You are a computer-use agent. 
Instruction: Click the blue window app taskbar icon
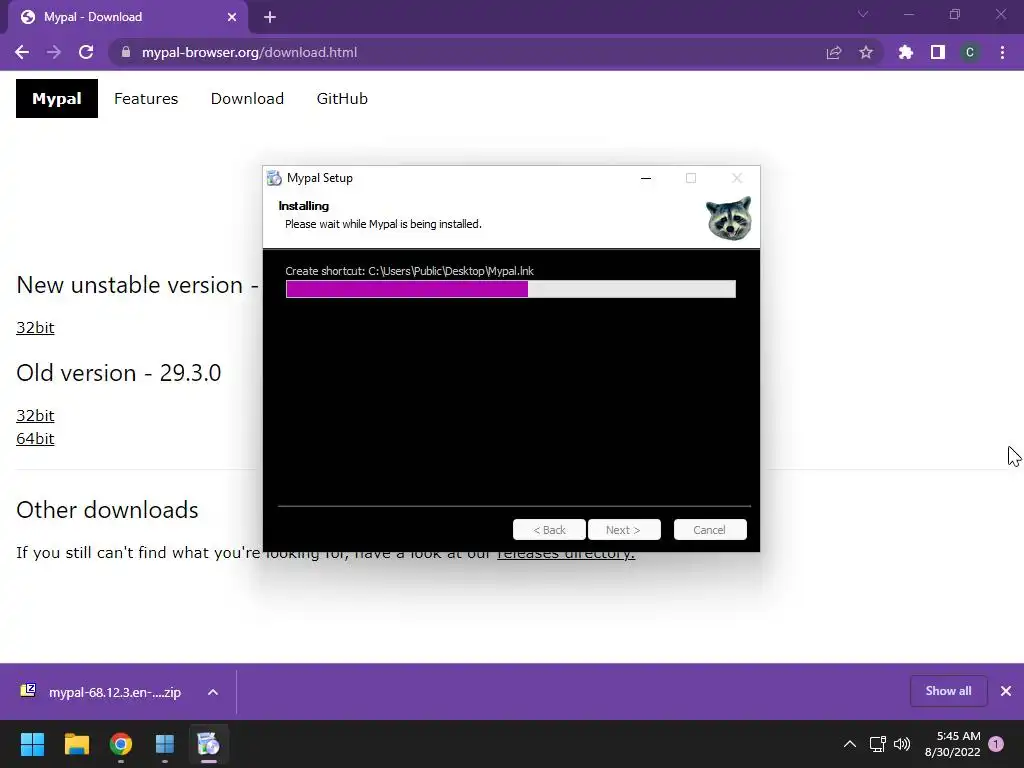click(165, 744)
